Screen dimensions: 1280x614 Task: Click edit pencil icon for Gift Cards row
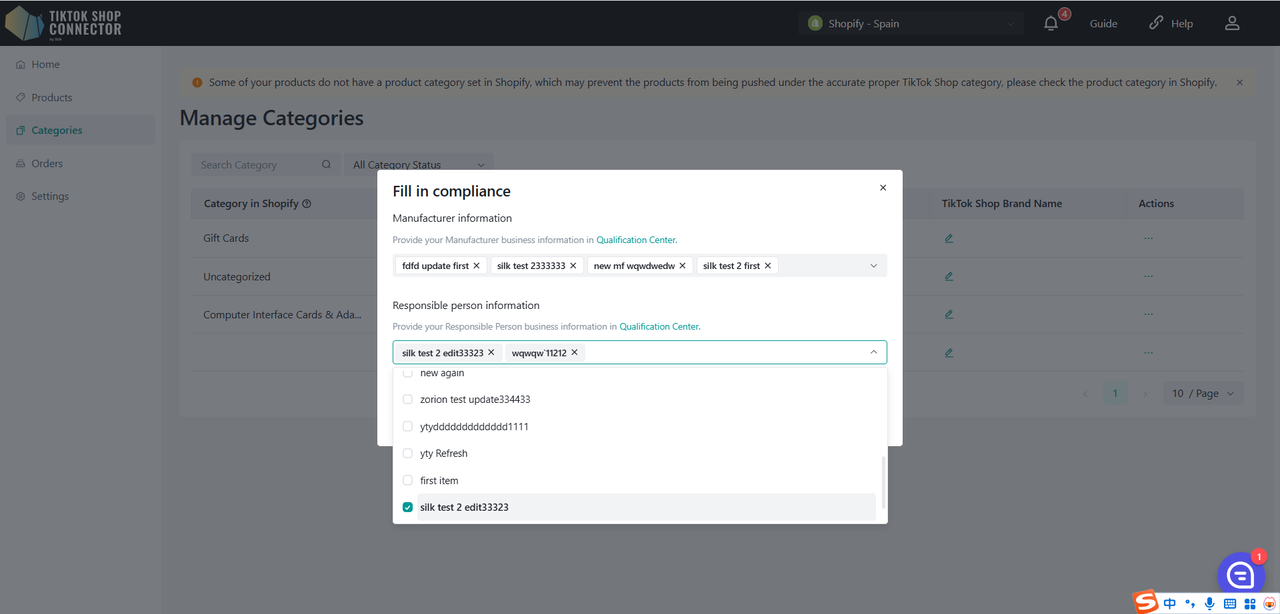click(x=949, y=238)
